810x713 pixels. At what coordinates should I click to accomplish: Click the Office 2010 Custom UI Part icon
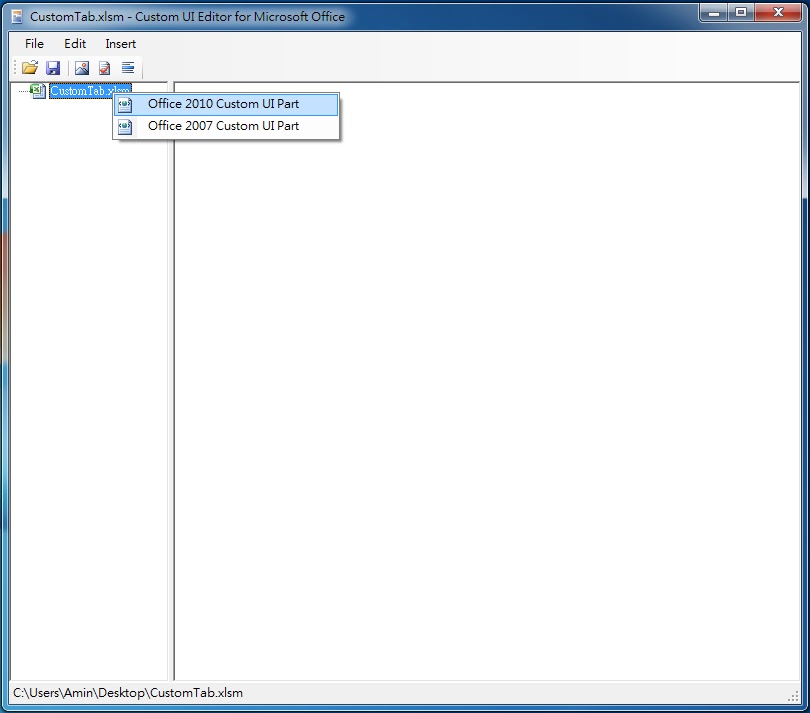124,104
